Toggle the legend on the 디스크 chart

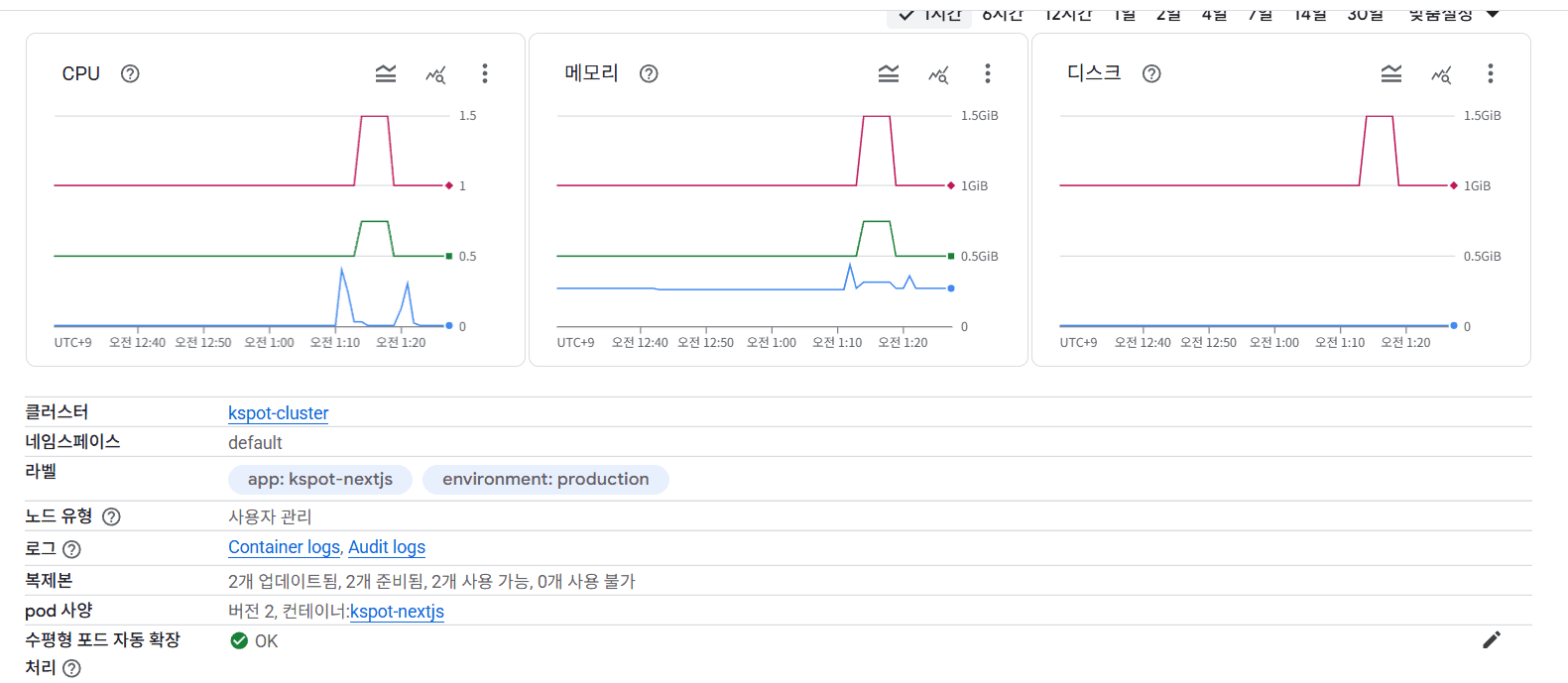[1391, 74]
